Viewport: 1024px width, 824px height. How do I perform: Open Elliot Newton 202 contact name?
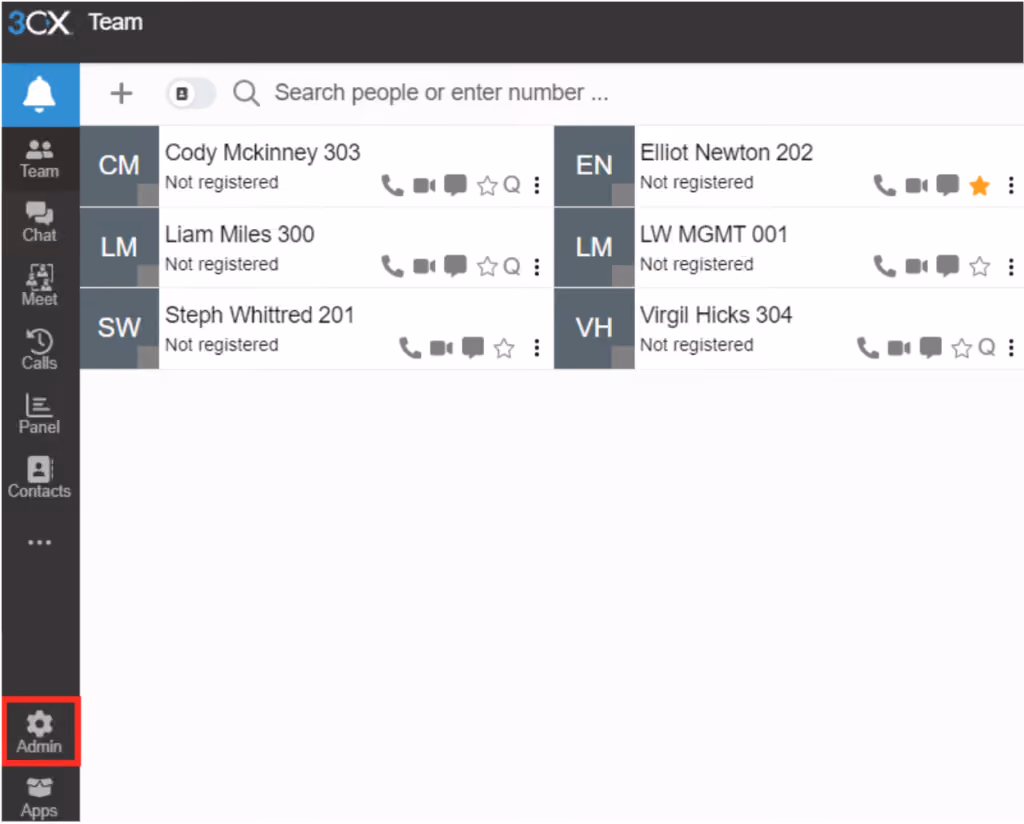coord(726,152)
